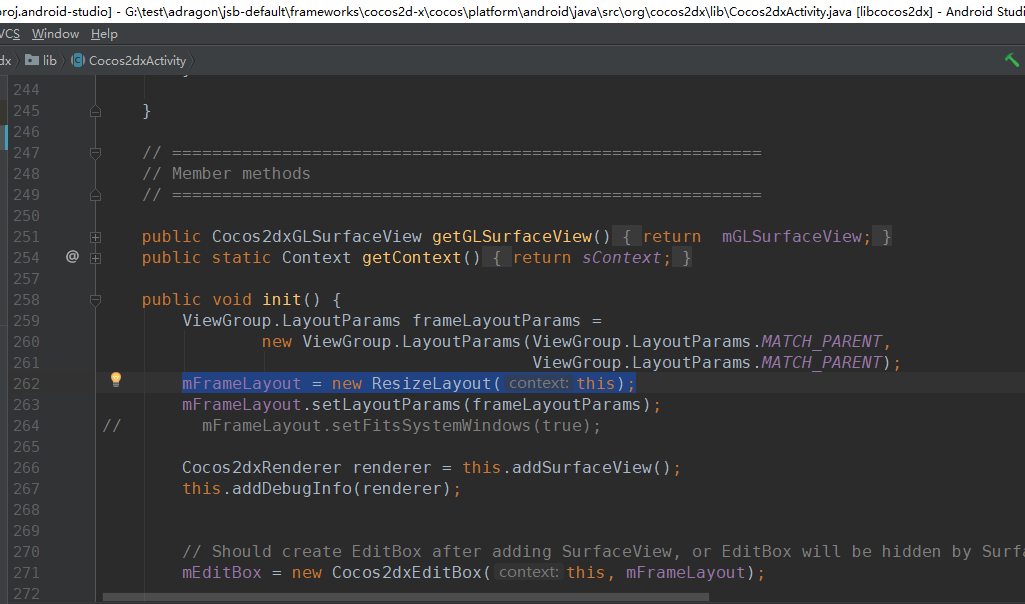Open the Window menu
This screenshot has width=1025, height=604.
click(56, 34)
